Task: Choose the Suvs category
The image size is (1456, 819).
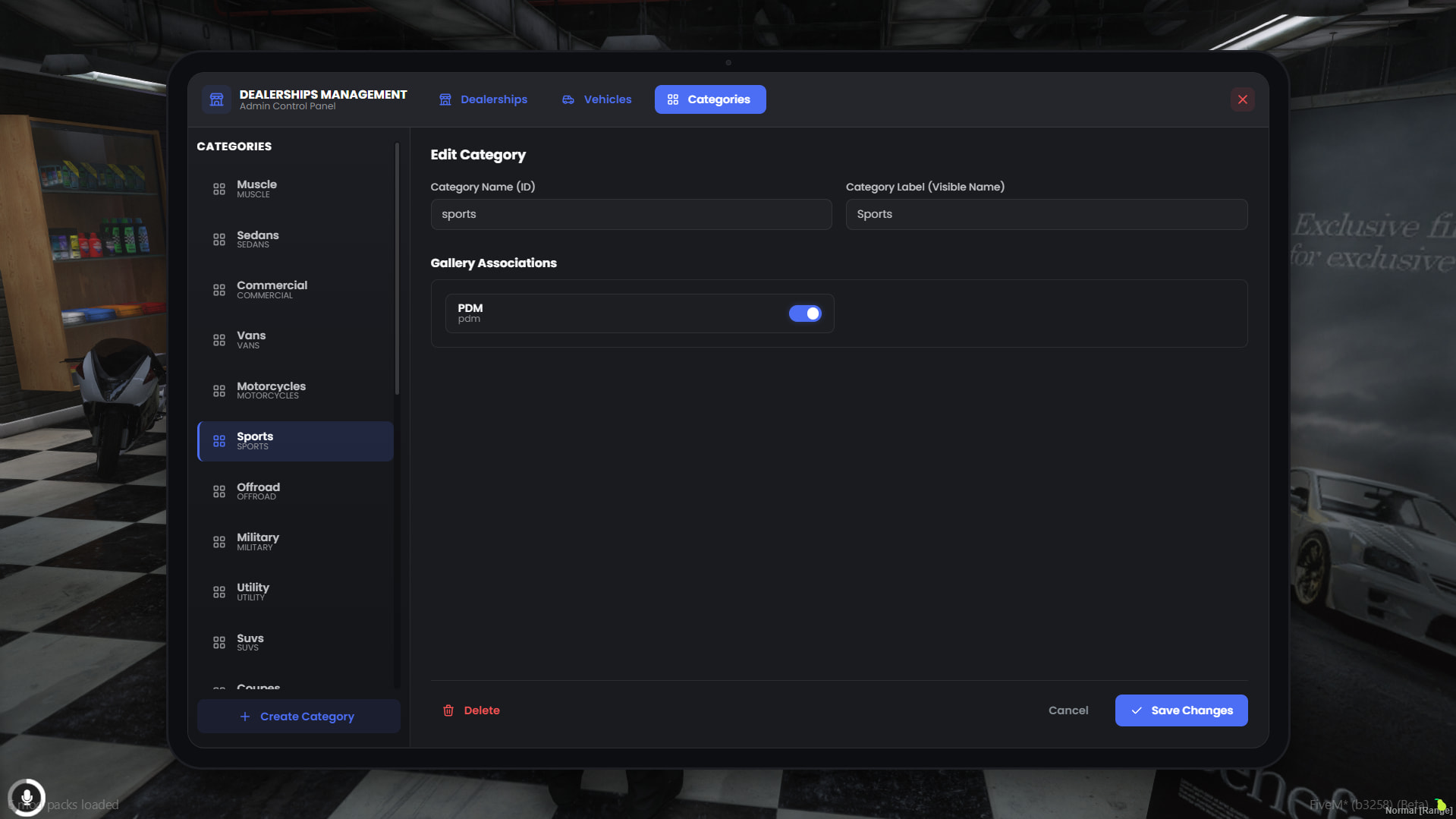Action: (x=295, y=643)
